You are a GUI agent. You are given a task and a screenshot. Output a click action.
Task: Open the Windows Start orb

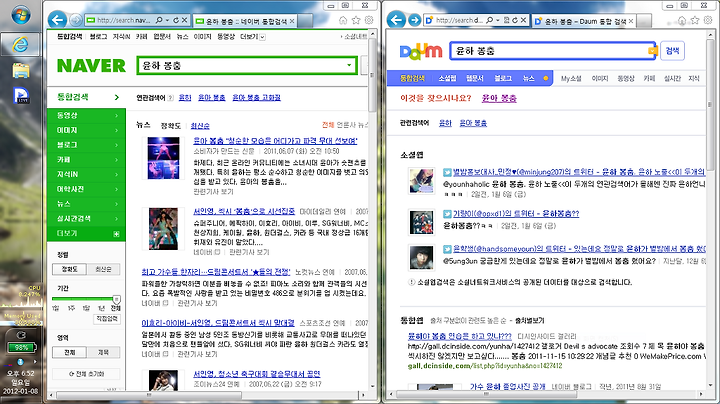pos(21,15)
